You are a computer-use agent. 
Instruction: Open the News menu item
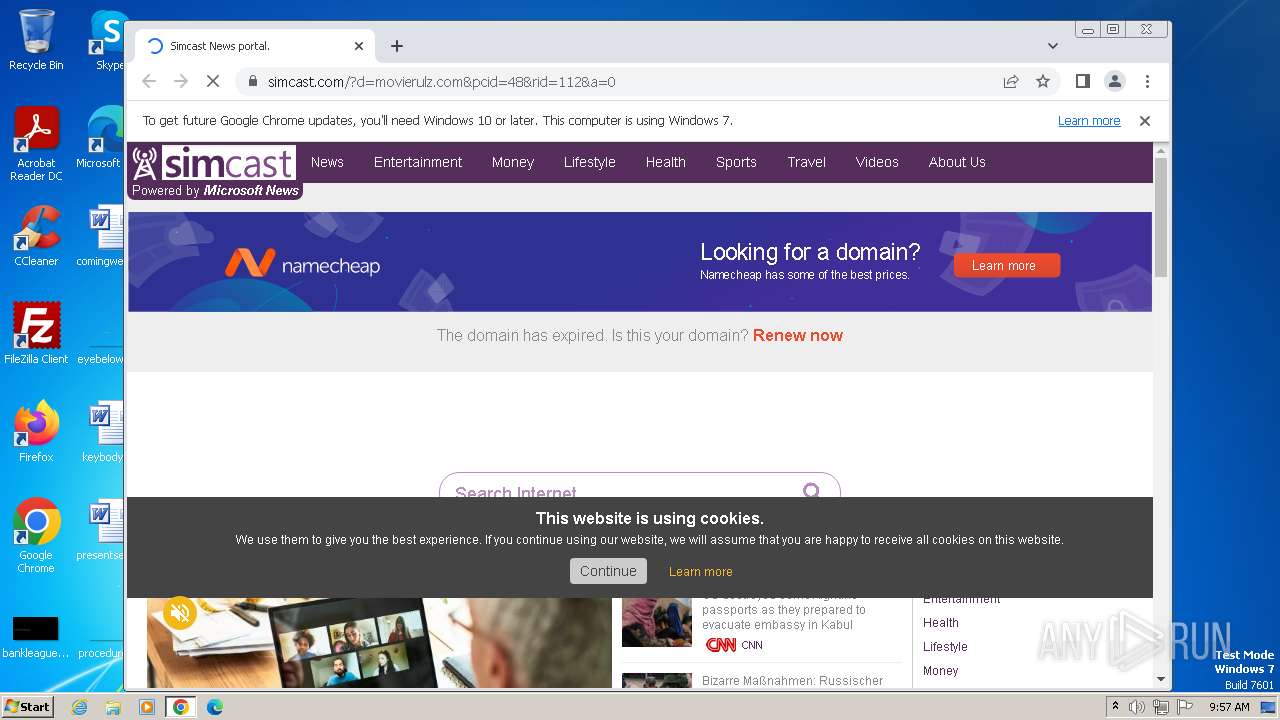(x=327, y=162)
